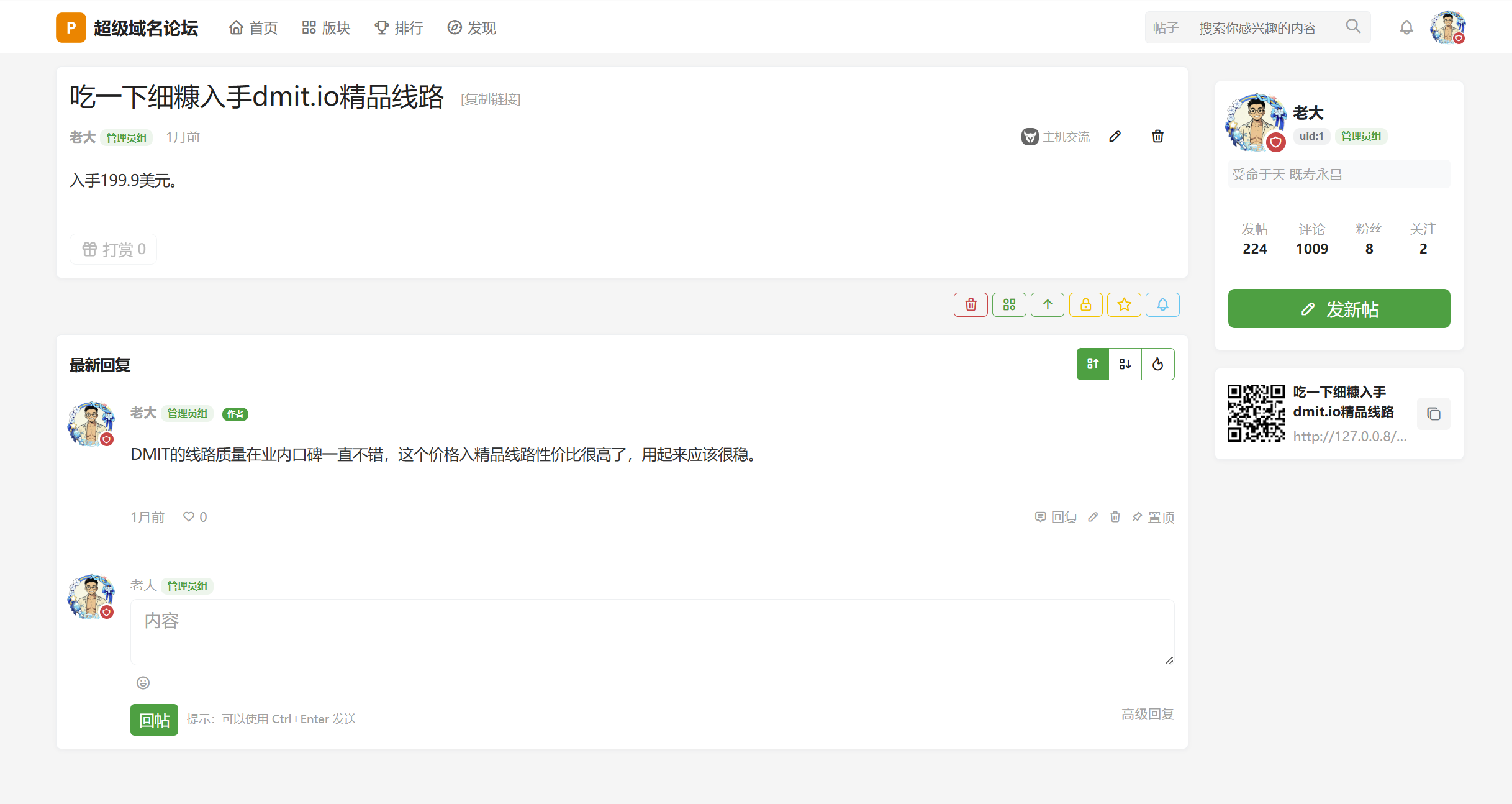Click into the 内容 reply textarea
The width and height of the screenshot is (1512, 804).
652,632
